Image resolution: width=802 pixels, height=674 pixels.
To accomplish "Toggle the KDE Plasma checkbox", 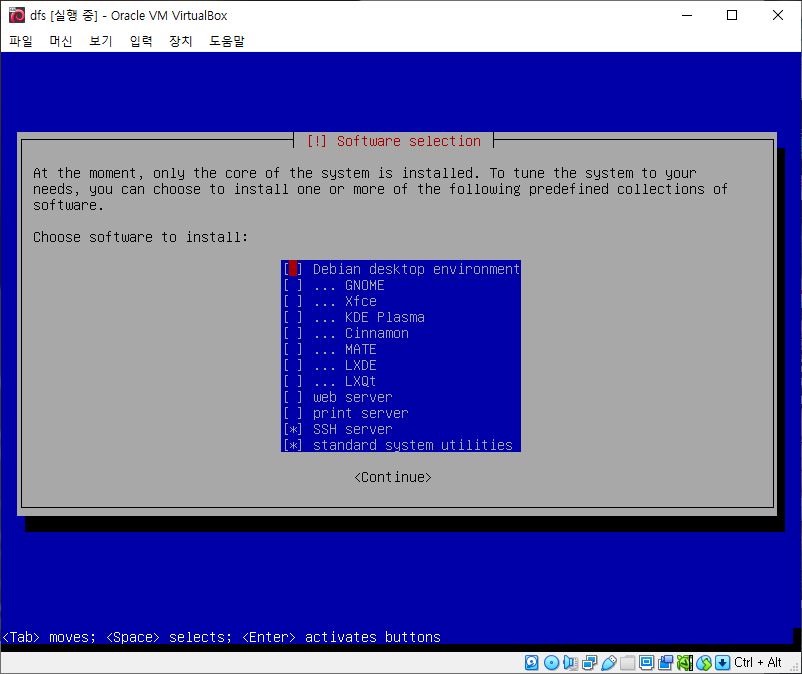I will click(293, 317).
